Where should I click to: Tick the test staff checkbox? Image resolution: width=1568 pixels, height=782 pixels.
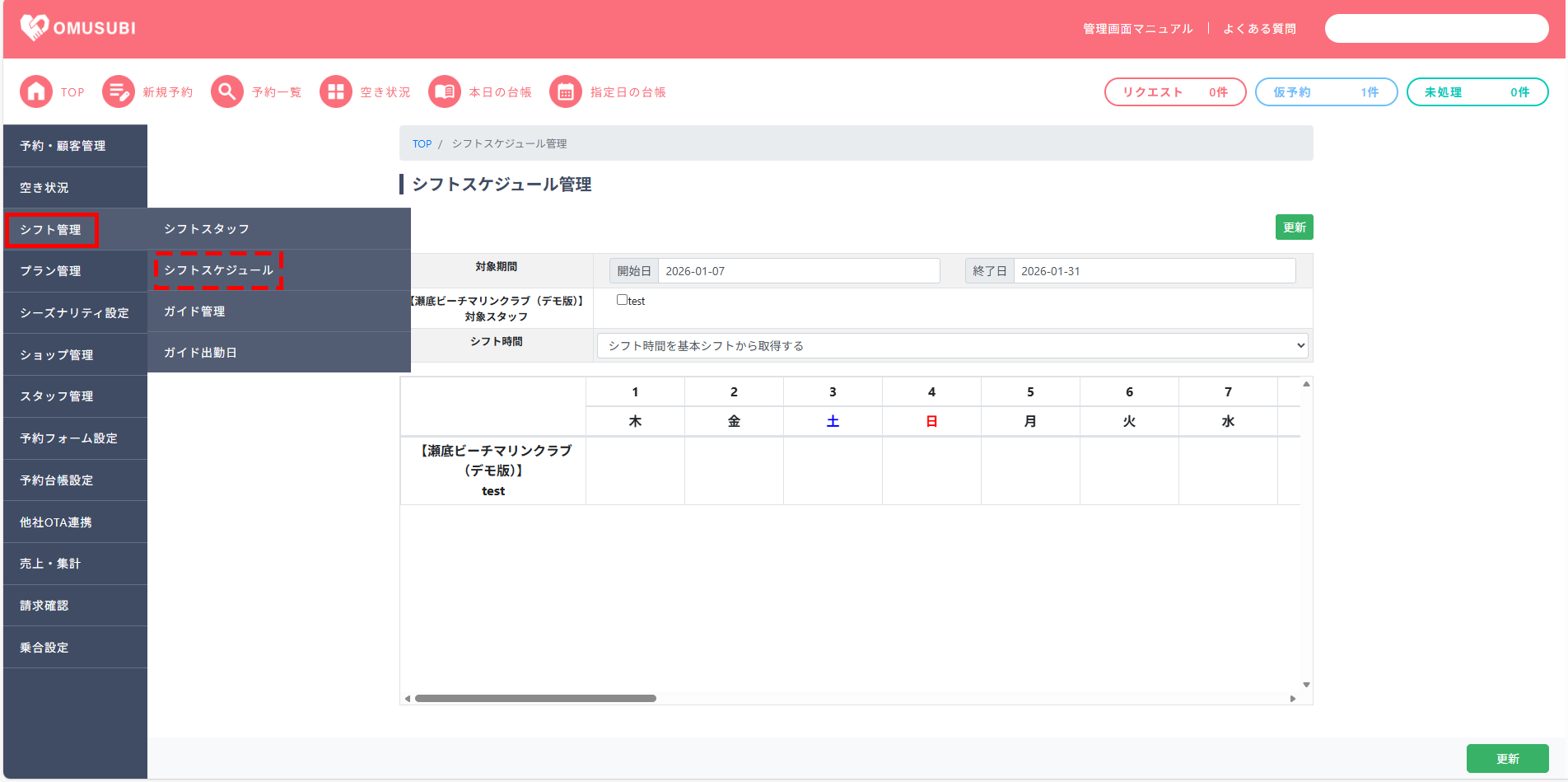pos(622,300)
